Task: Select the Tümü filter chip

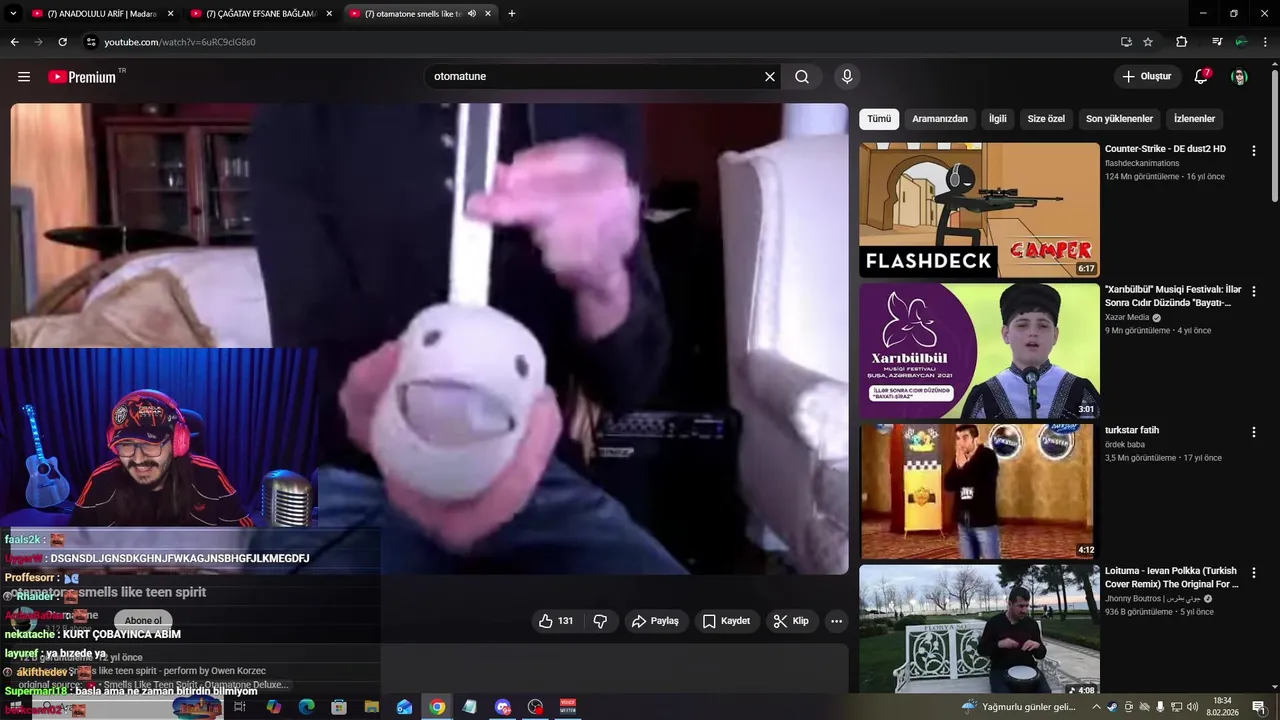Action: [x=879, y=119]
